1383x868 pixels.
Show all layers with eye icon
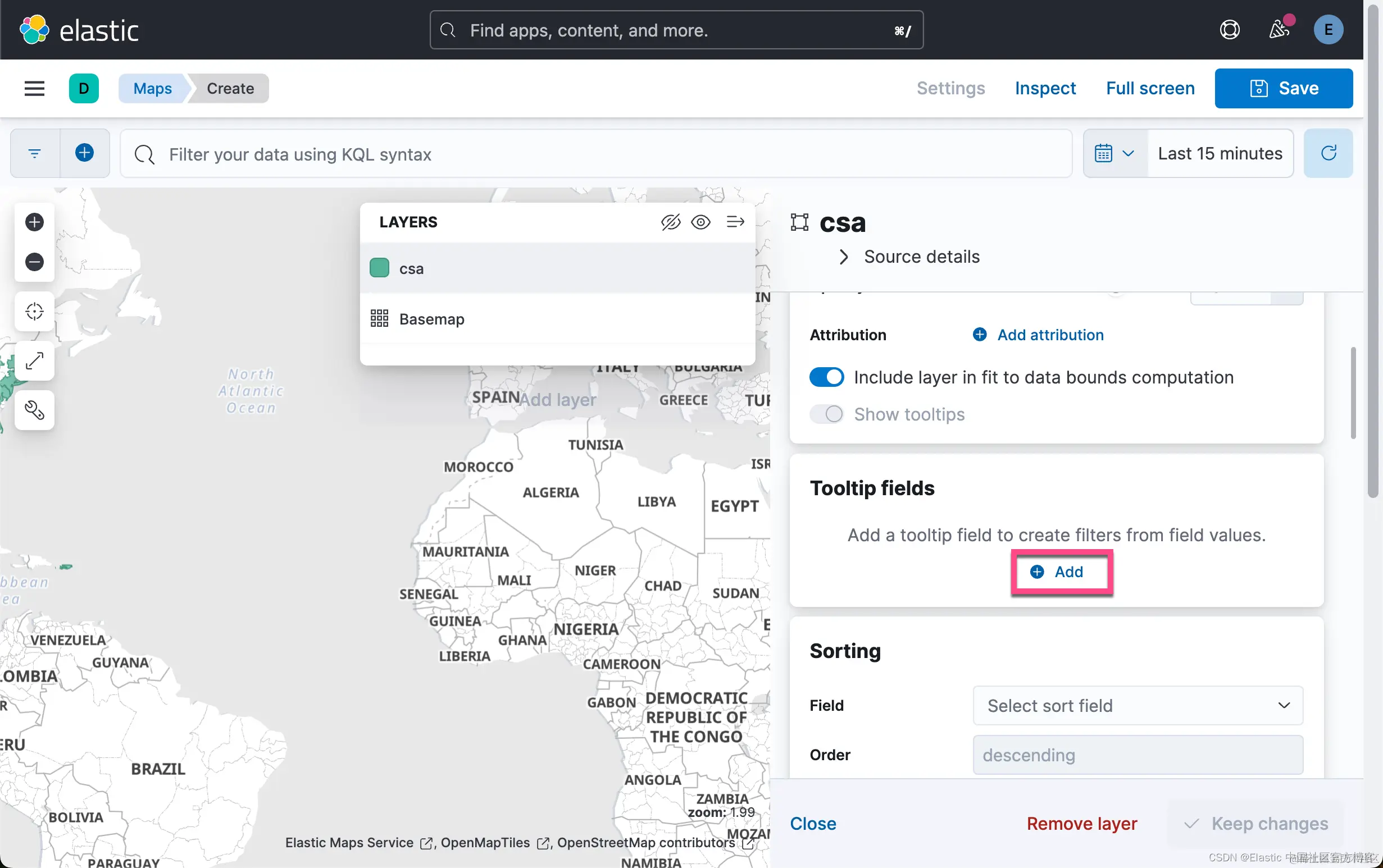(700, 222)
